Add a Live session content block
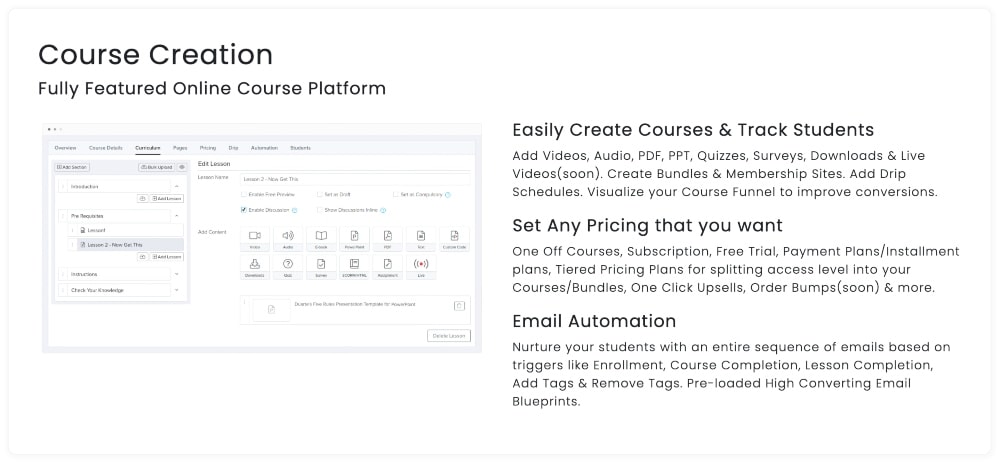This screenshot has width=1000, height=462. click(420, 266)
